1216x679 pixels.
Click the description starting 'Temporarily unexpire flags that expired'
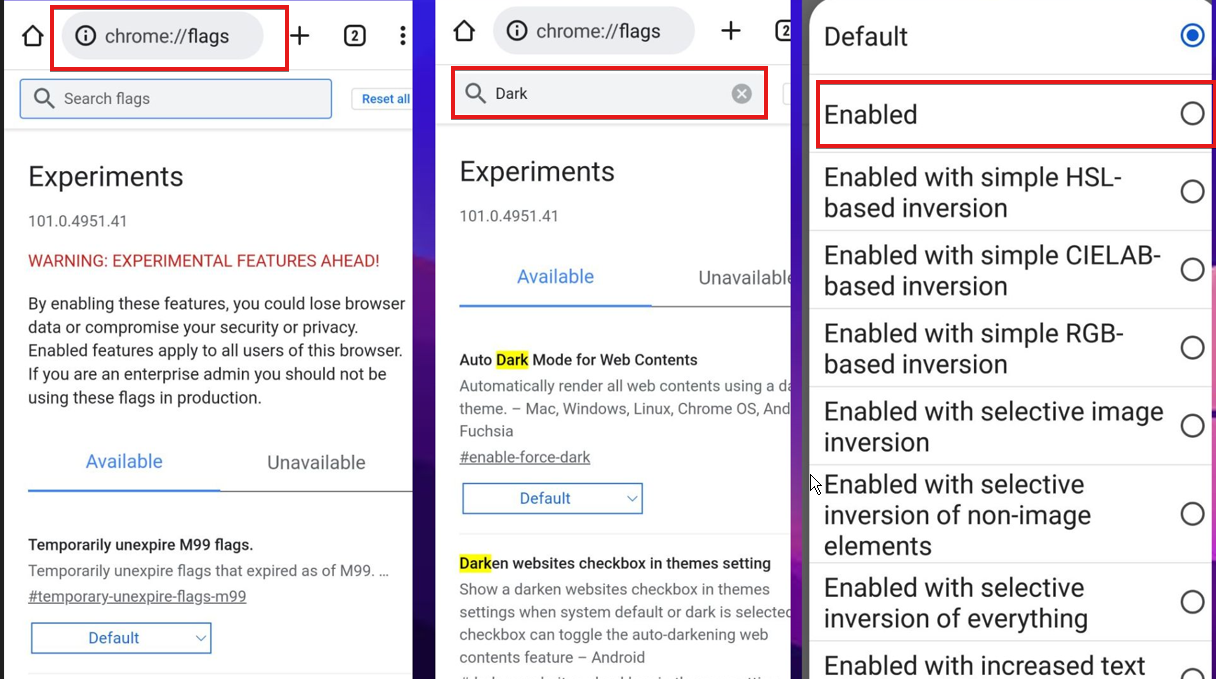(x=208, y=571)
